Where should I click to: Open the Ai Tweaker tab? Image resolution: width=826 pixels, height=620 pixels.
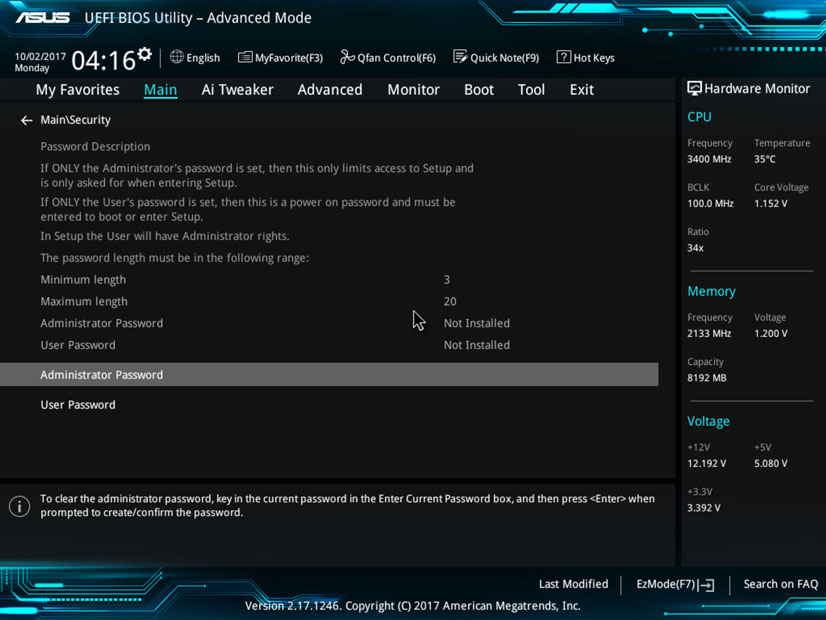[x=237, y=89]
